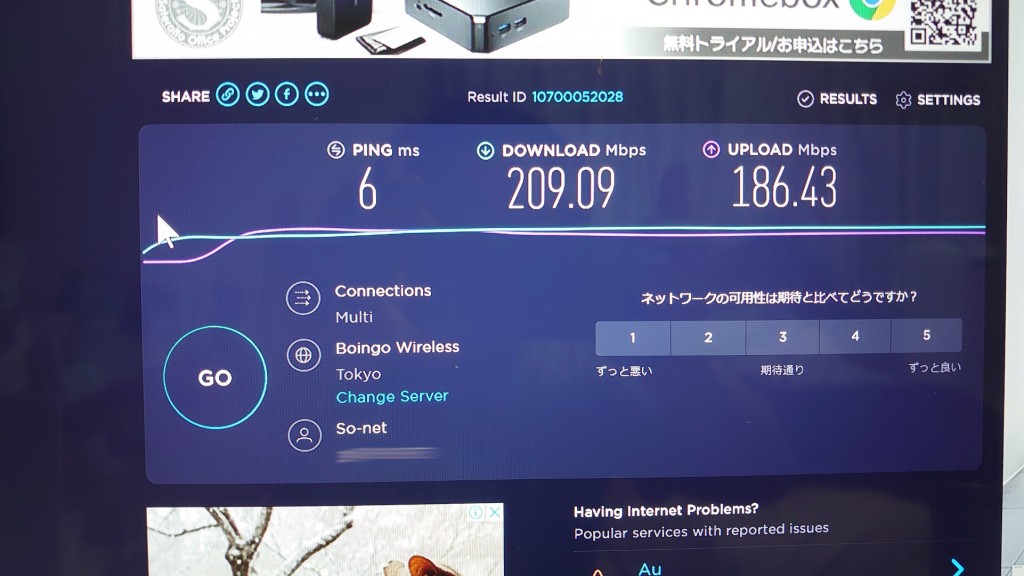
Task: Close the snowy tree advertisement
Action: click(x=495, y=513)
